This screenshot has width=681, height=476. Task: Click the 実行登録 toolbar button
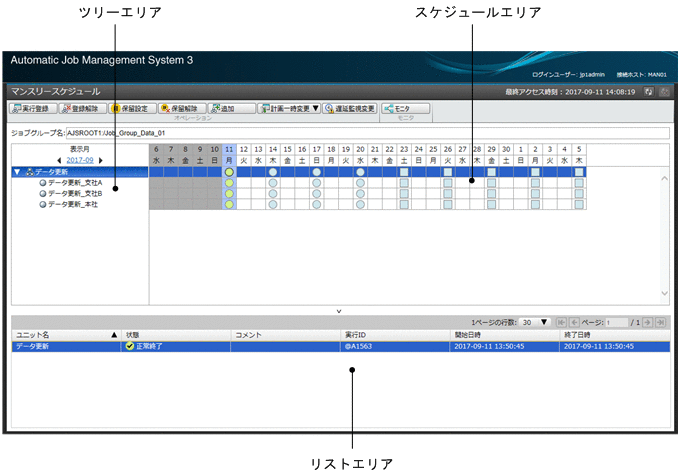33,109
